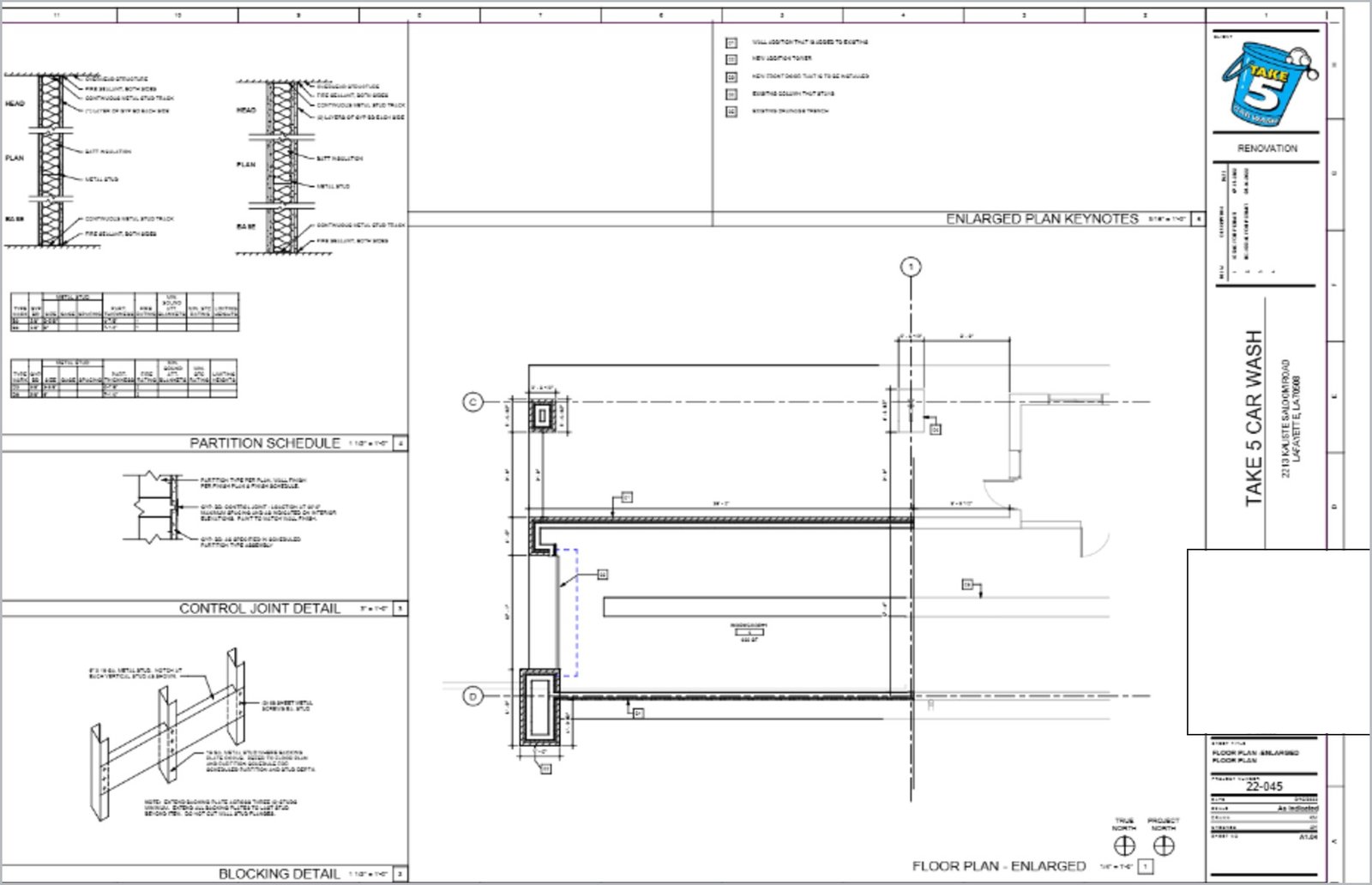Select the small square column at grid C
The width and height of the screenshot is (1372, 885).
coord(543,416)
